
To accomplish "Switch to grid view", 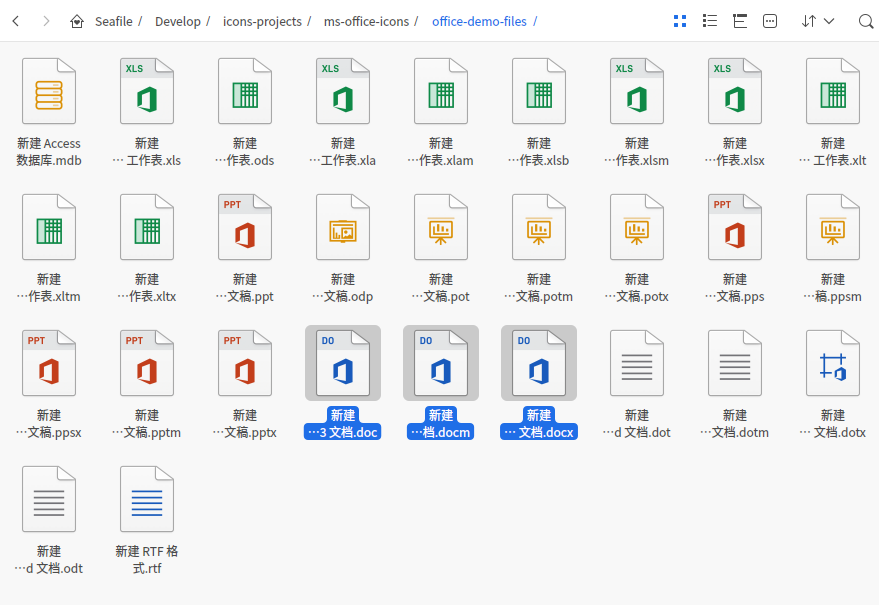I will 680,21.
